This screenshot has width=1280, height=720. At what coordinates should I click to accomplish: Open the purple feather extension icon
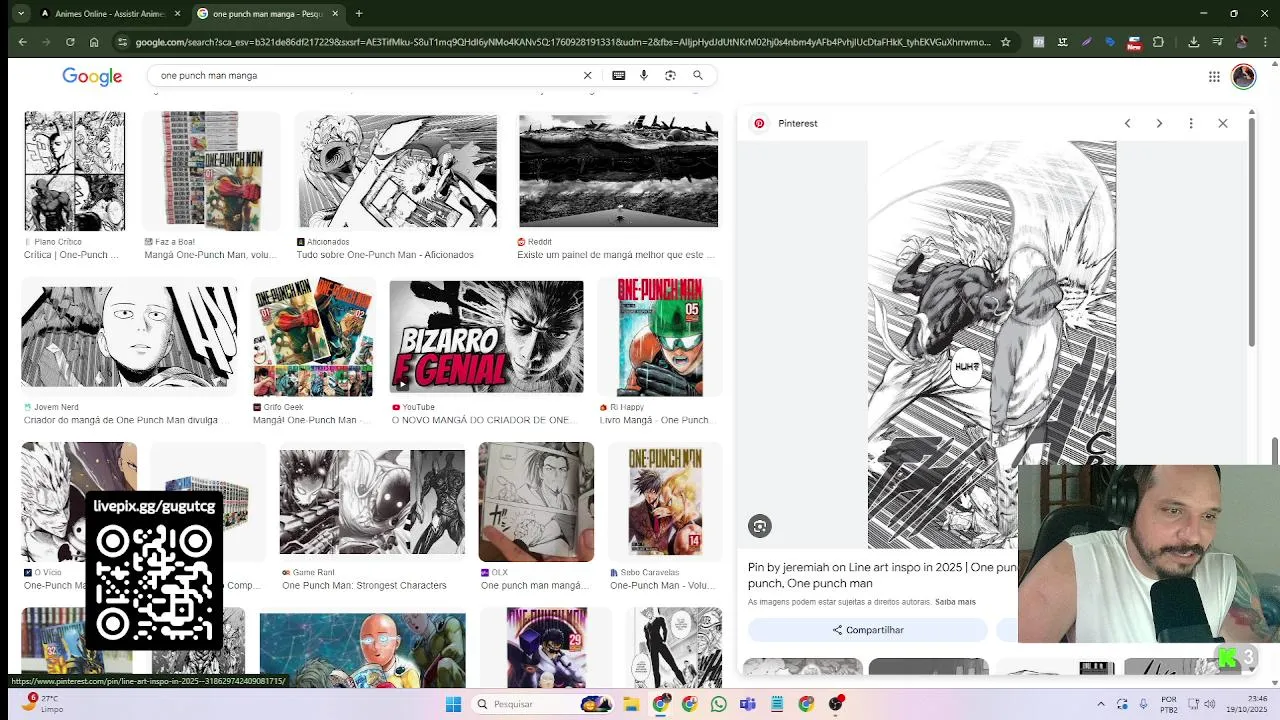1086,42
